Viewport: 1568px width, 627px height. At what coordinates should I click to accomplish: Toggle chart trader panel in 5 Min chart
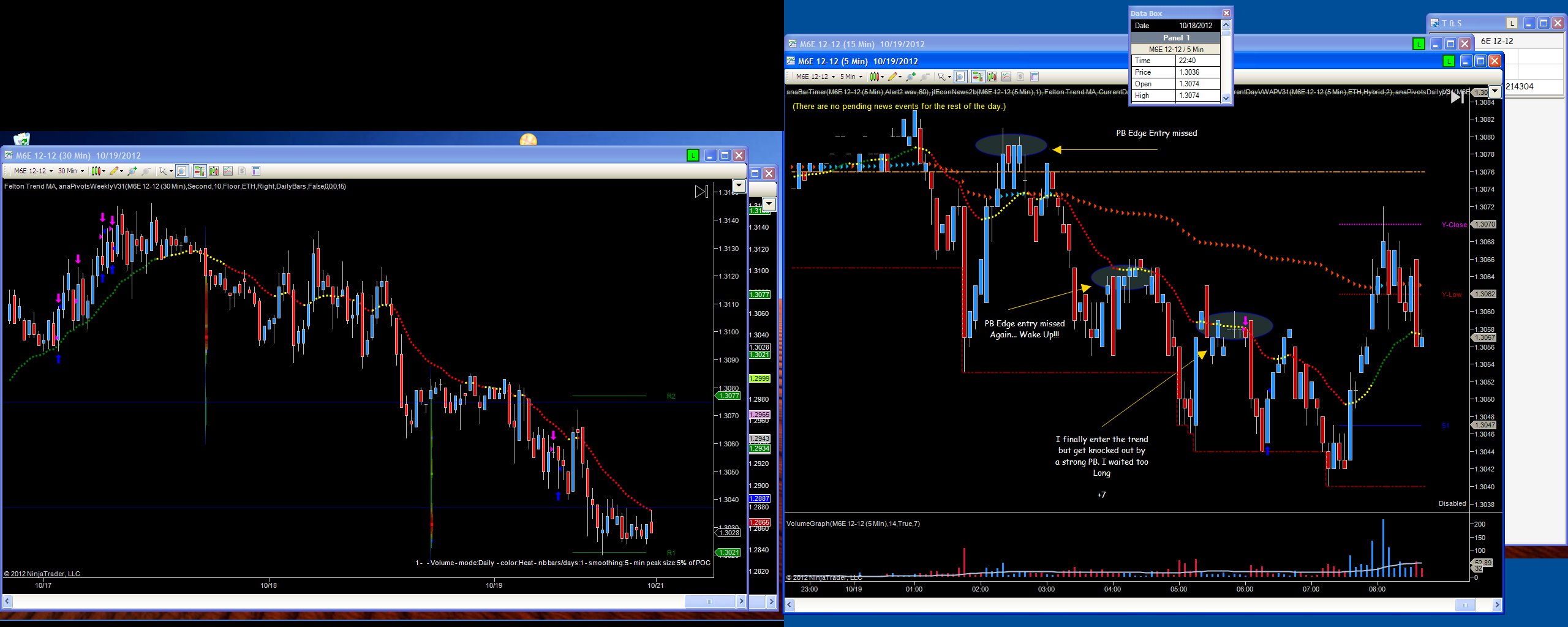pos(978,77)
